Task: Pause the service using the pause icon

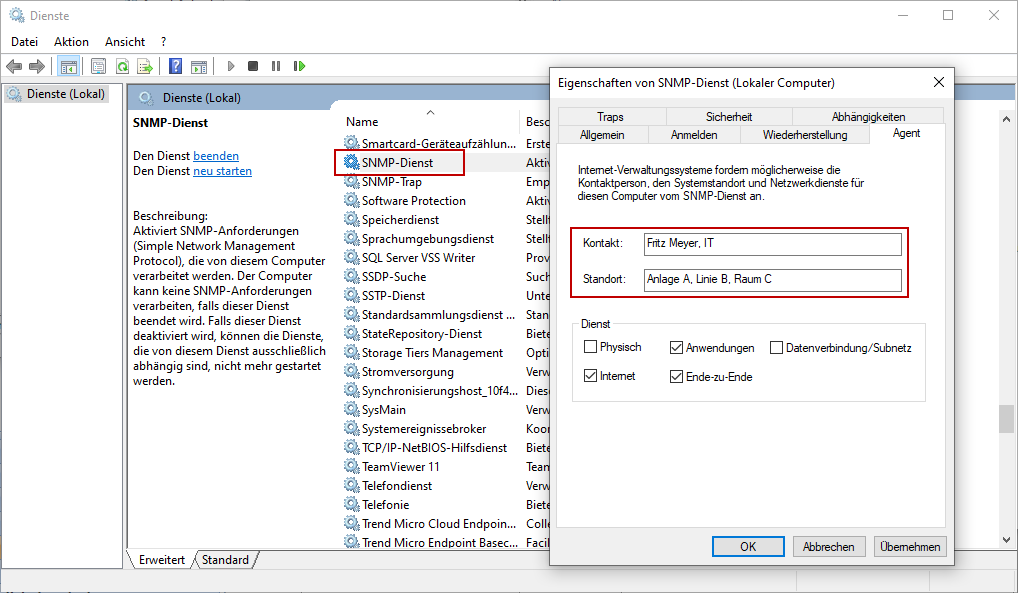Action: coord(276,66)
